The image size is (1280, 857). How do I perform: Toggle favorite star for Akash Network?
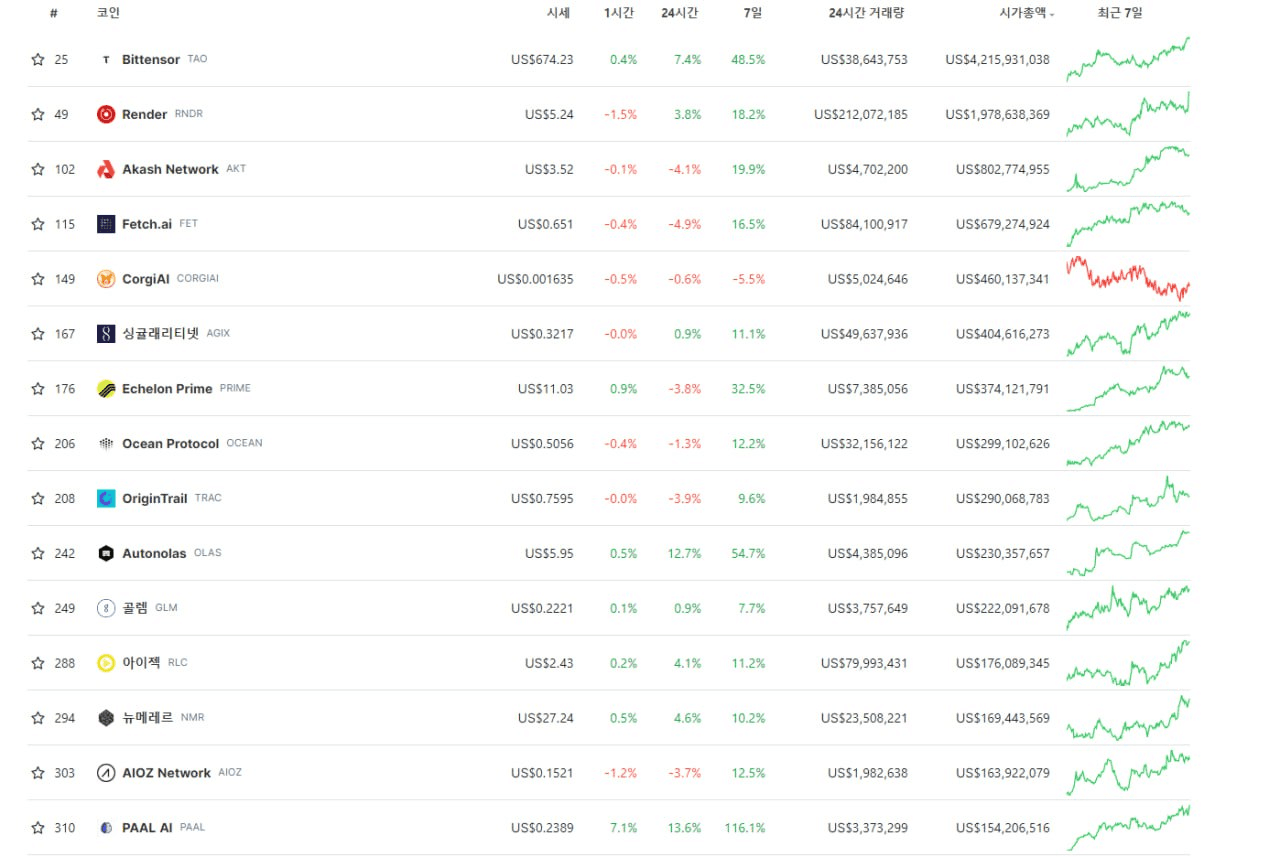(x=38, y=170)
